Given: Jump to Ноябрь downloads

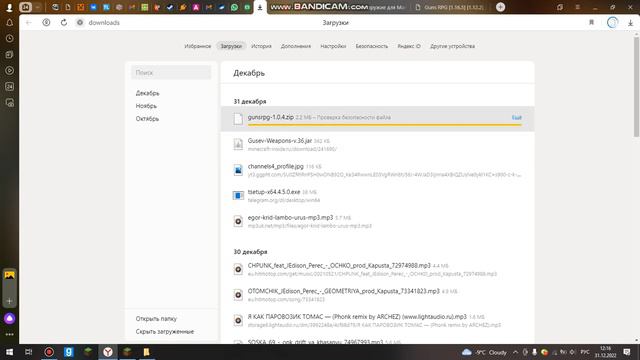Looking at the screenshot, I should pyautogui.click(x=146, y=106).
